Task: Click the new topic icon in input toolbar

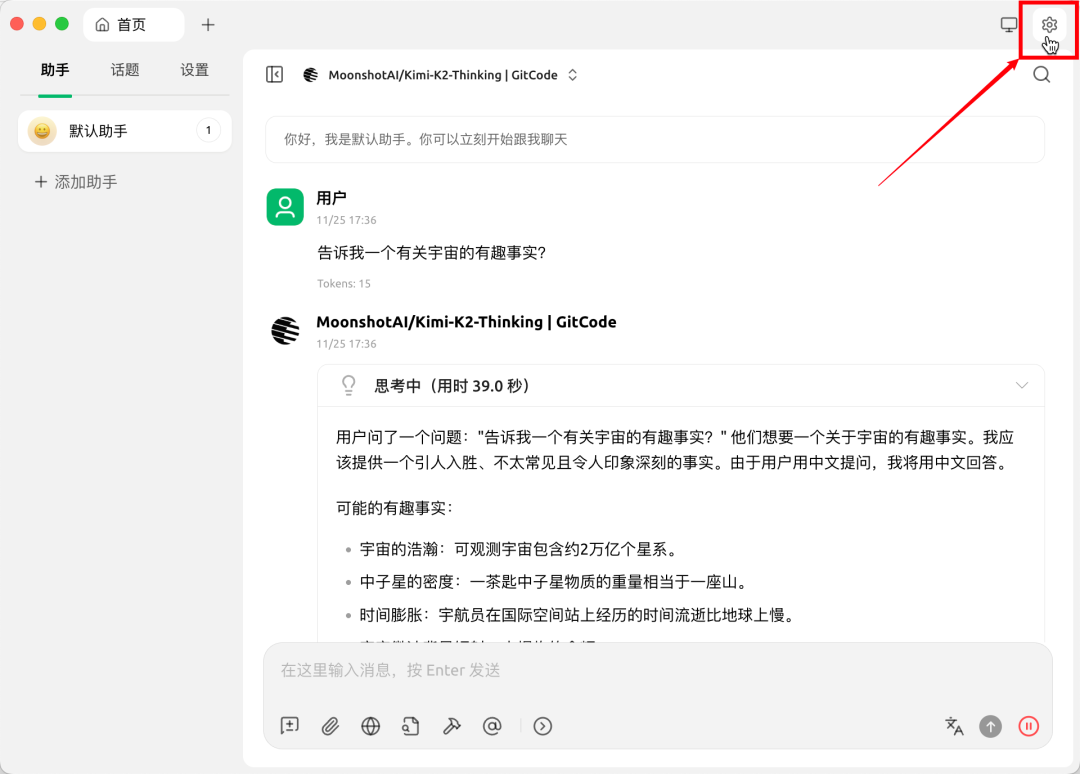Action: 290,726
